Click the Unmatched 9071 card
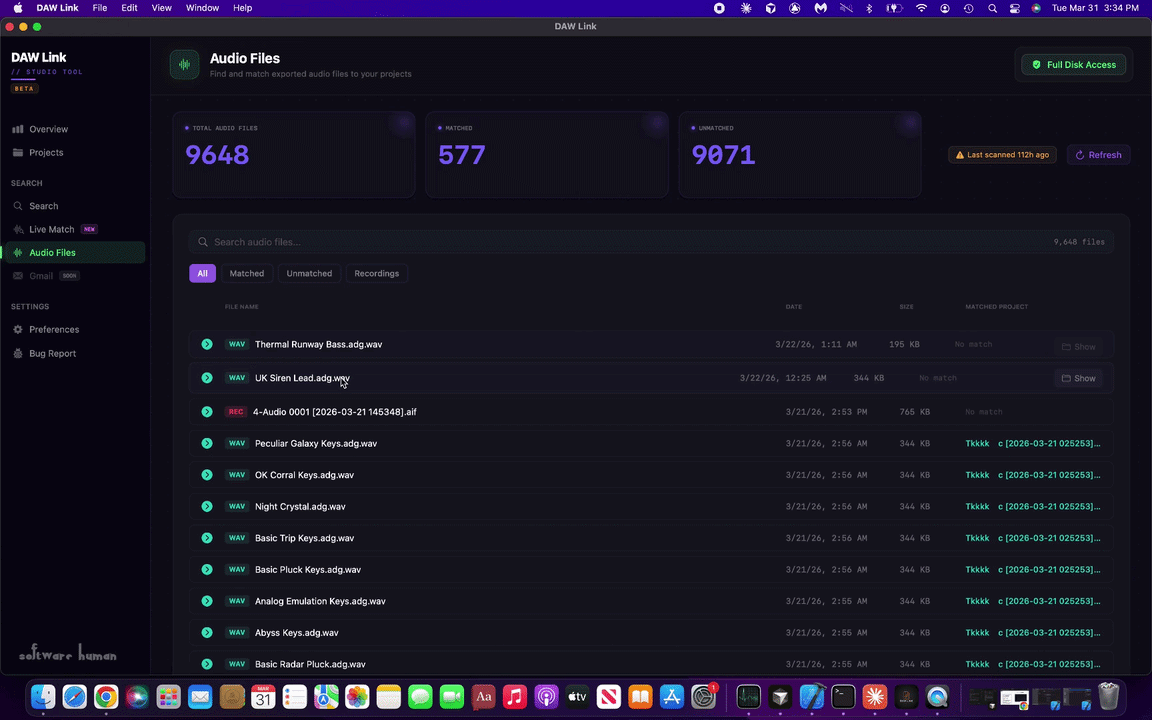 pos(800,154)
